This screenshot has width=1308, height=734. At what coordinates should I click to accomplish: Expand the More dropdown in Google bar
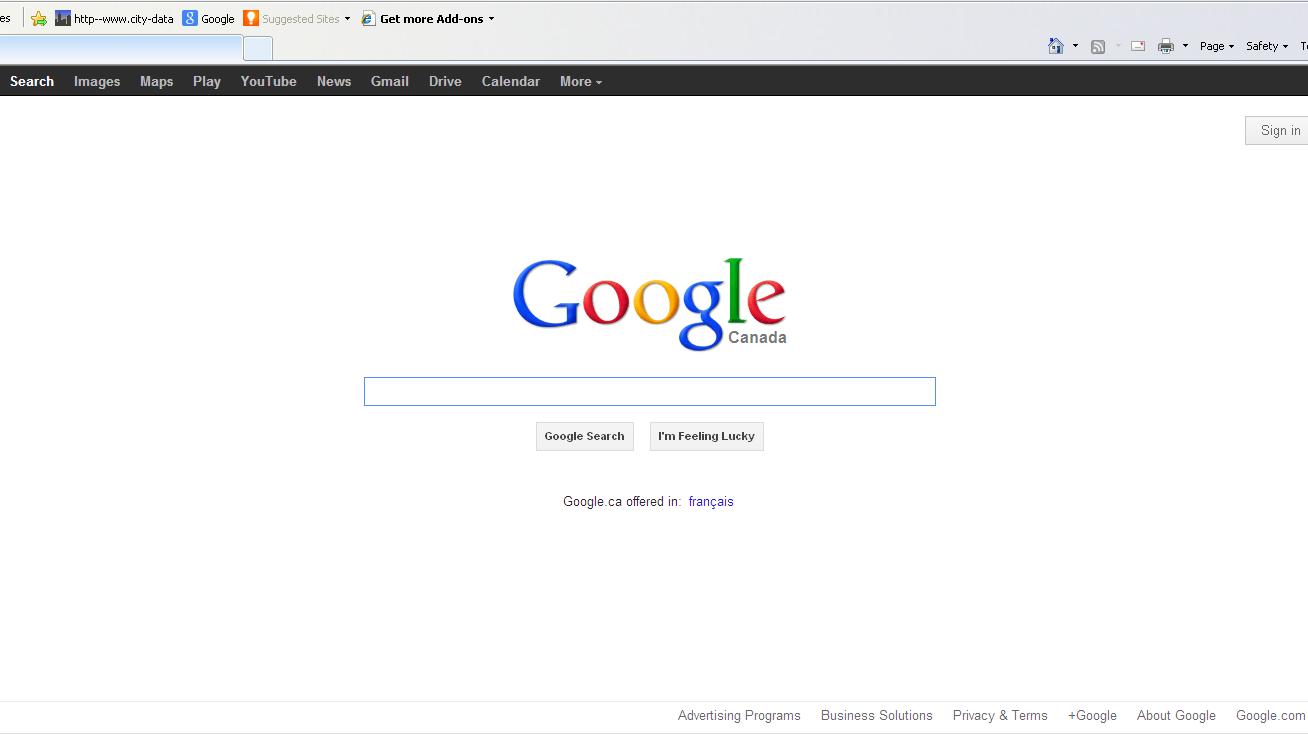581,81
